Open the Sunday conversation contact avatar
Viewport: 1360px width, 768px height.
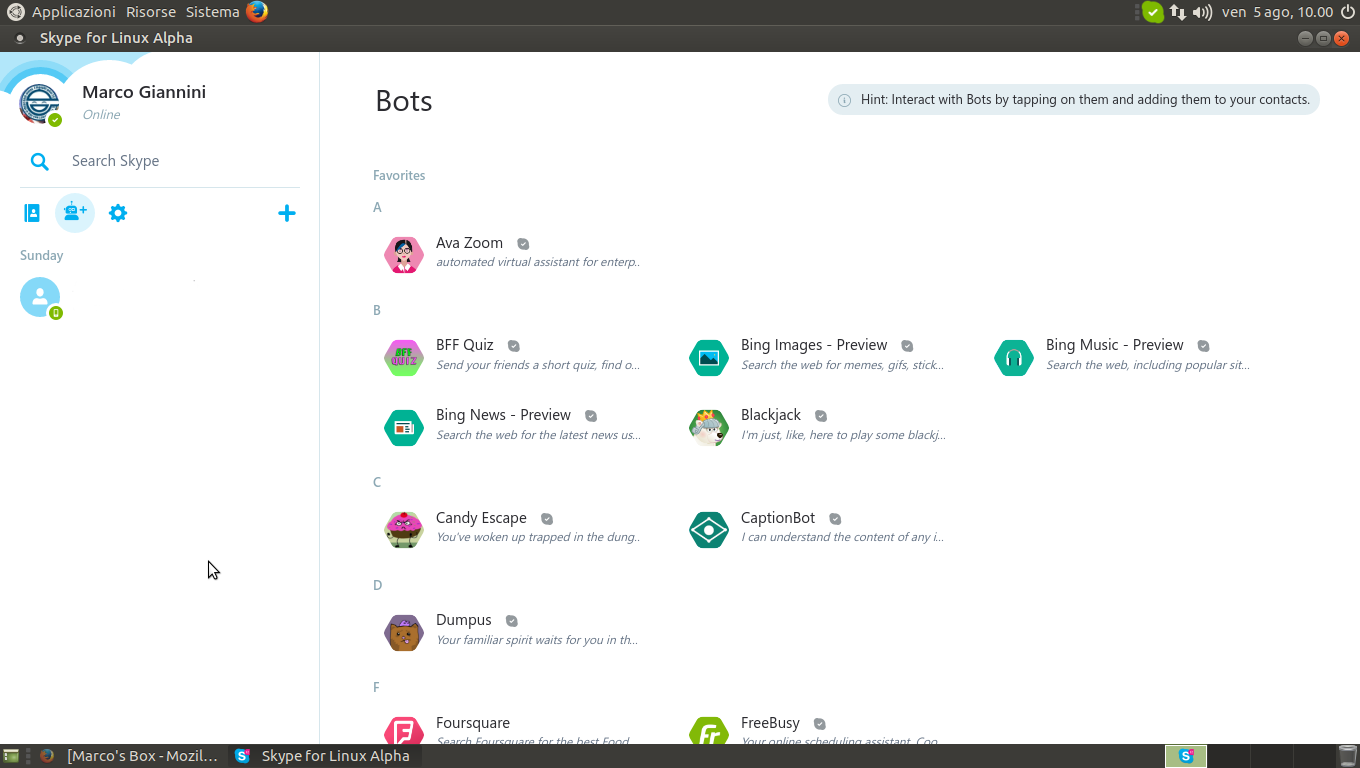click(40, 297)
